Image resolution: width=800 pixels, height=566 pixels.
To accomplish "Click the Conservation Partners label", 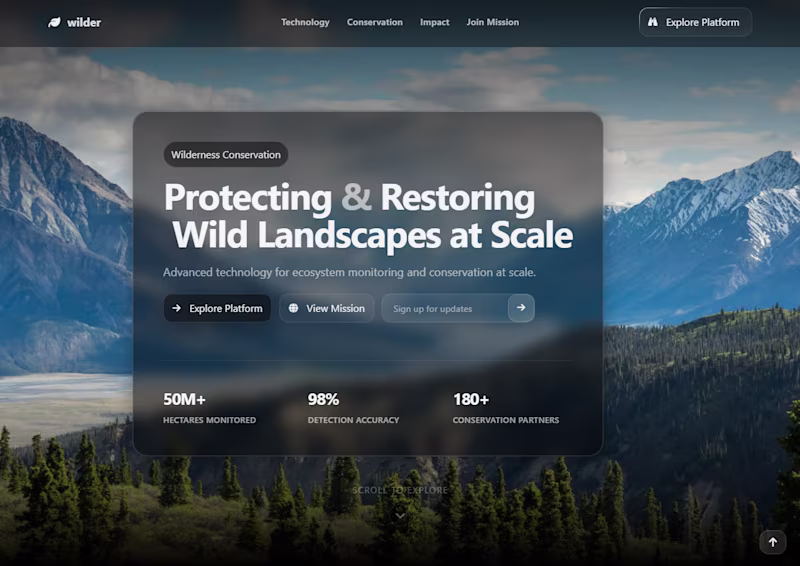I will click(x=506, y=420).
